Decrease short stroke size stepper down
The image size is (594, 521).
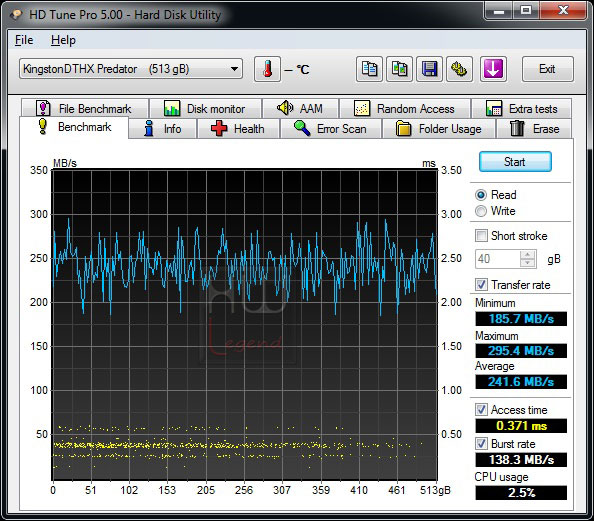528,263
